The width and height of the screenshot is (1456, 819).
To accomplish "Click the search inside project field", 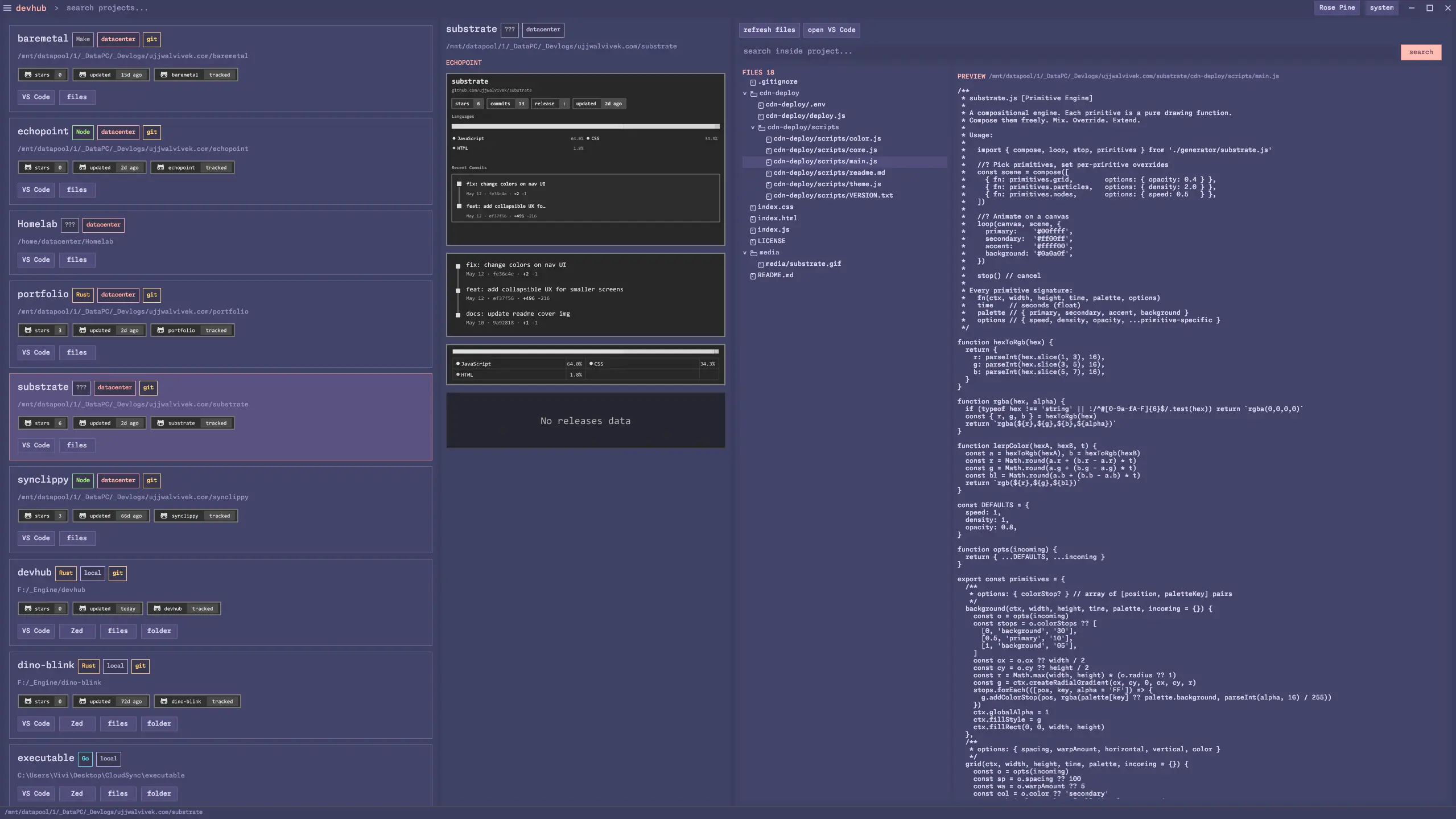I will (1070, 51).
